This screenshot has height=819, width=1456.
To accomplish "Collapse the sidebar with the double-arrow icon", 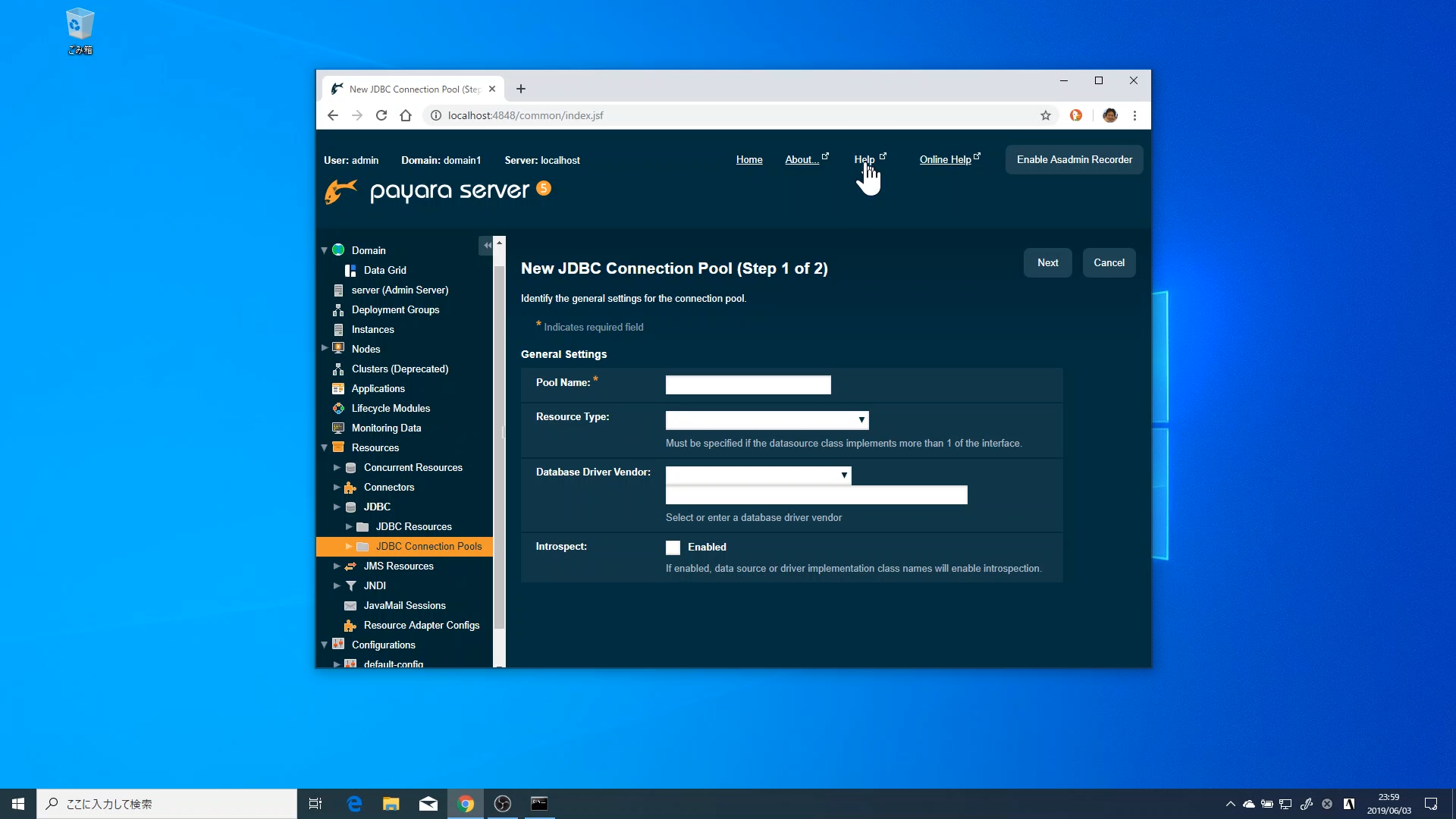I will click(487, 246).
